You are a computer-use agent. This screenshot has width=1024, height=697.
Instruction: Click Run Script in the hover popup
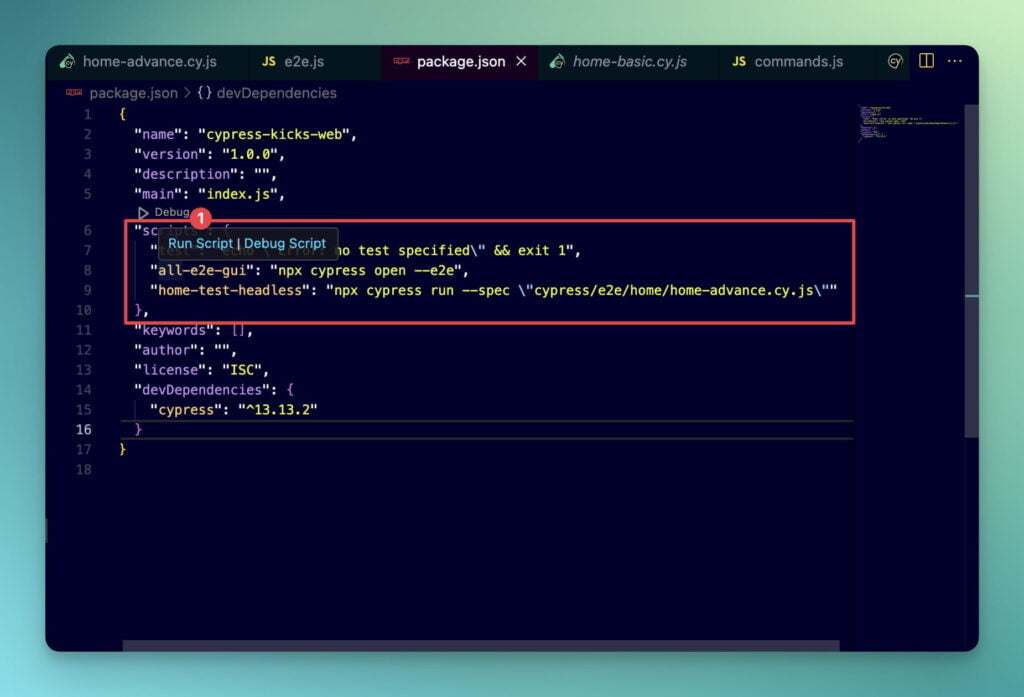coord(200,243)
